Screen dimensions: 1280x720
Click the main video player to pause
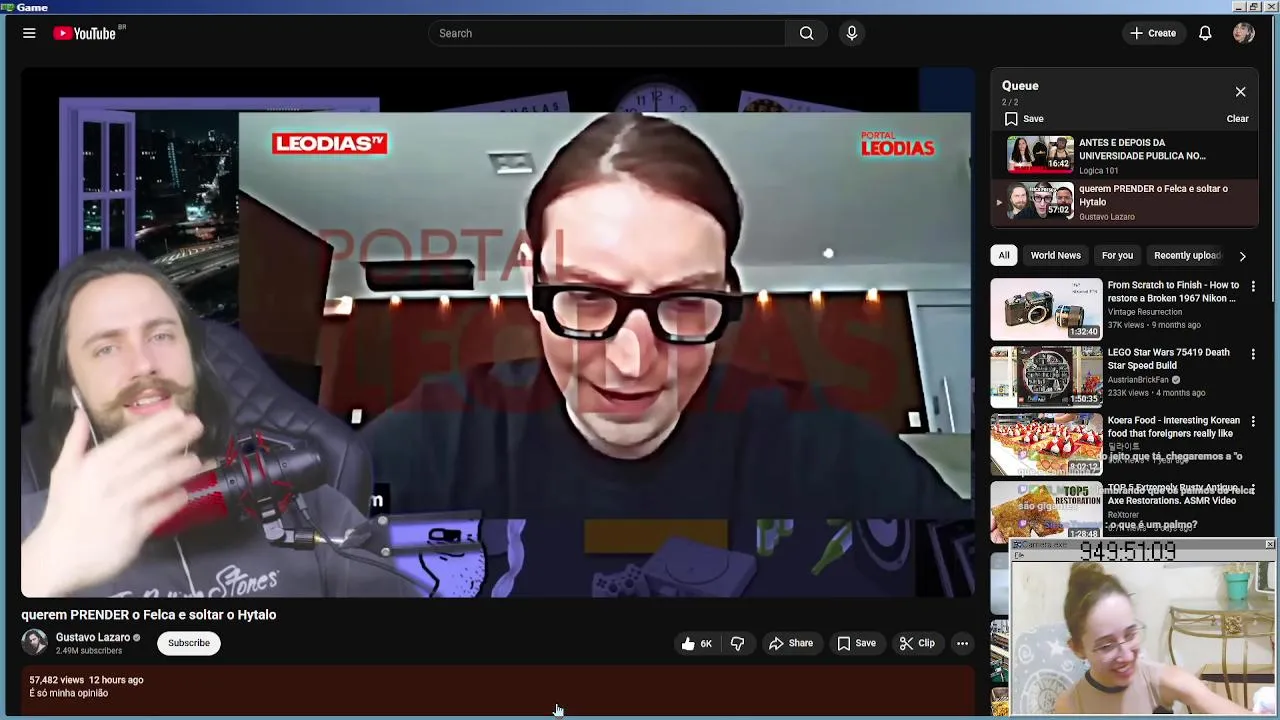click(x=498, y=332)
